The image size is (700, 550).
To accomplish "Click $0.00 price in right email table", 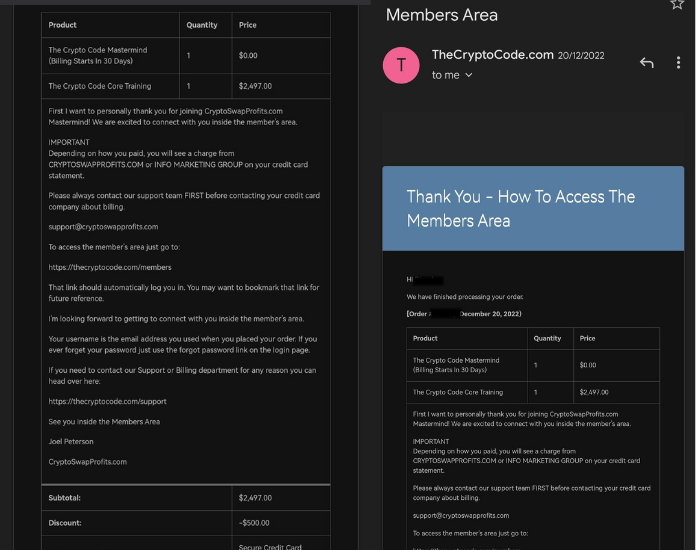I will 588,365.
